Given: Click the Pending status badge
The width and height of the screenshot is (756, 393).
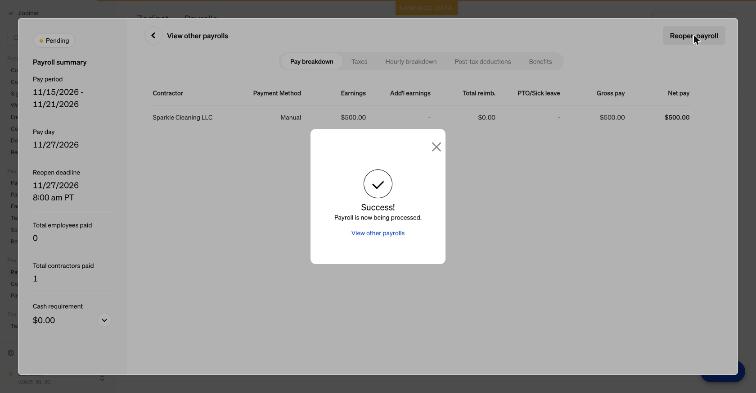Looking at the screenshot, I should (54, 41).
